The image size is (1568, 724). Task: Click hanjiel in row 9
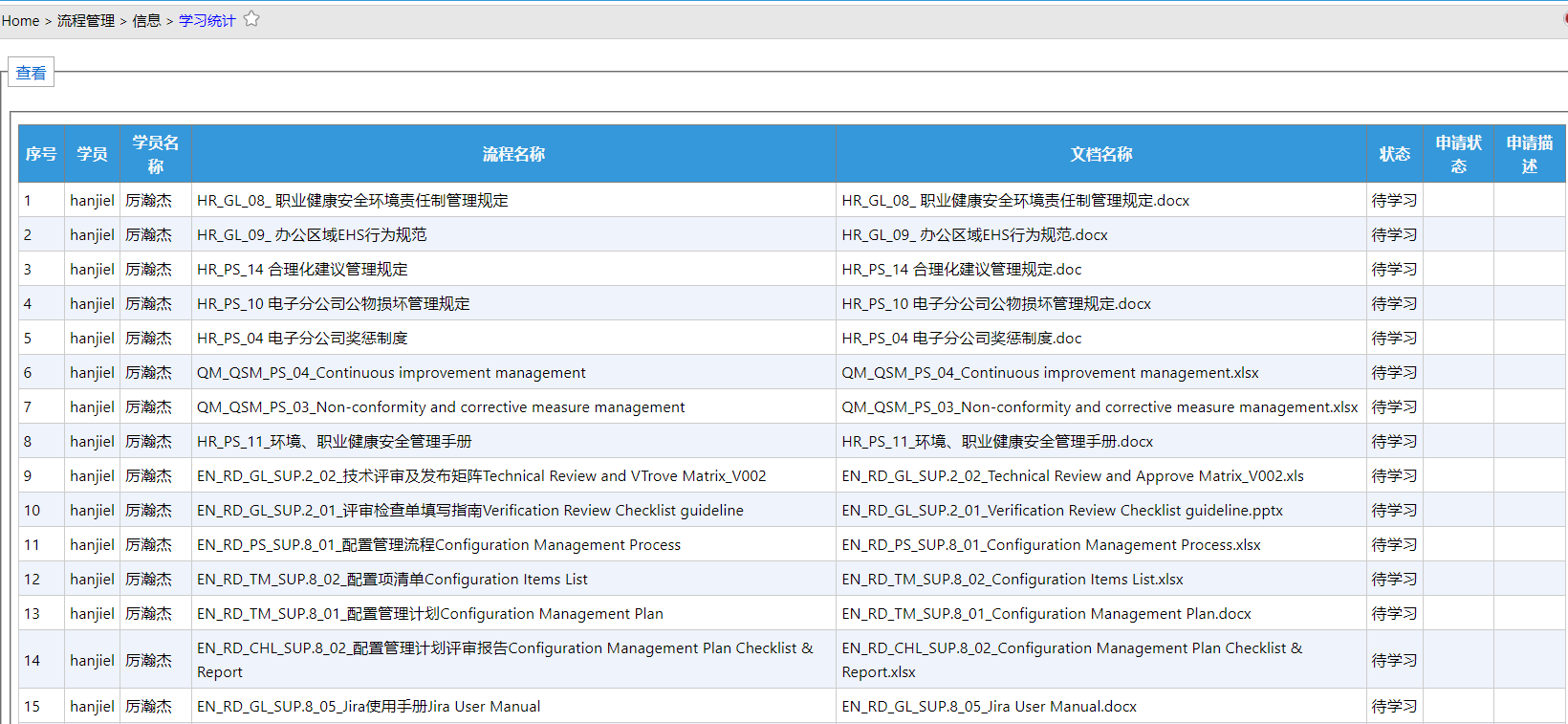92,476
